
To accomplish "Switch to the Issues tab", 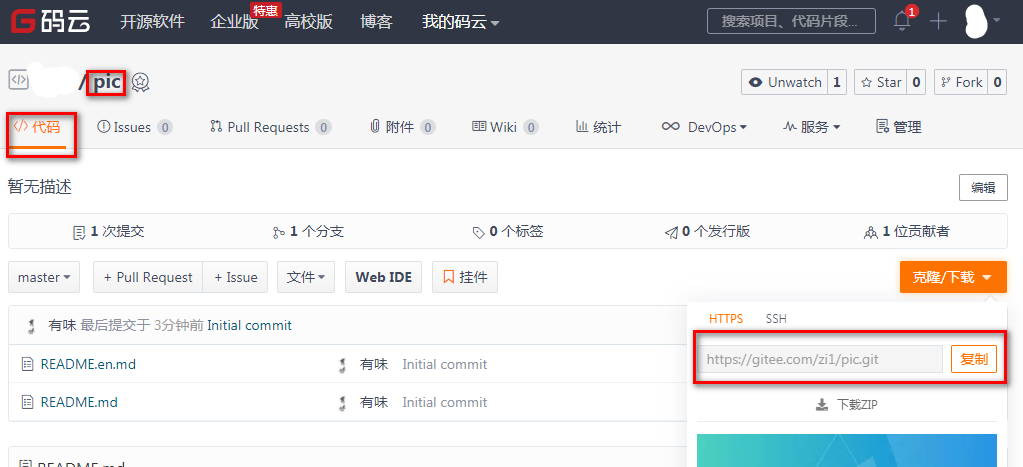I will click(x=134, y=127).
